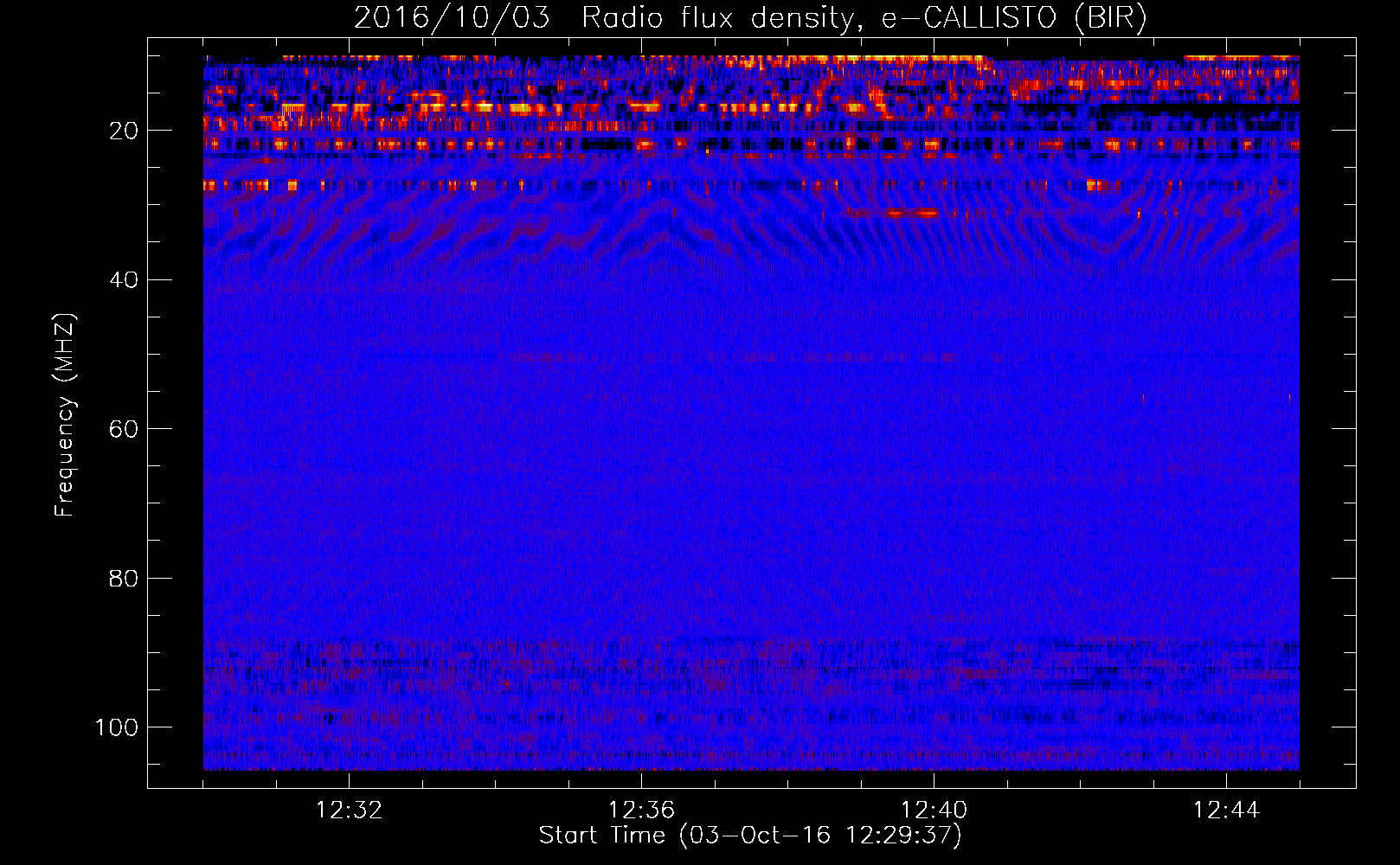
Task: Click the 40 frequency tick label
Action: pos(124,280)
